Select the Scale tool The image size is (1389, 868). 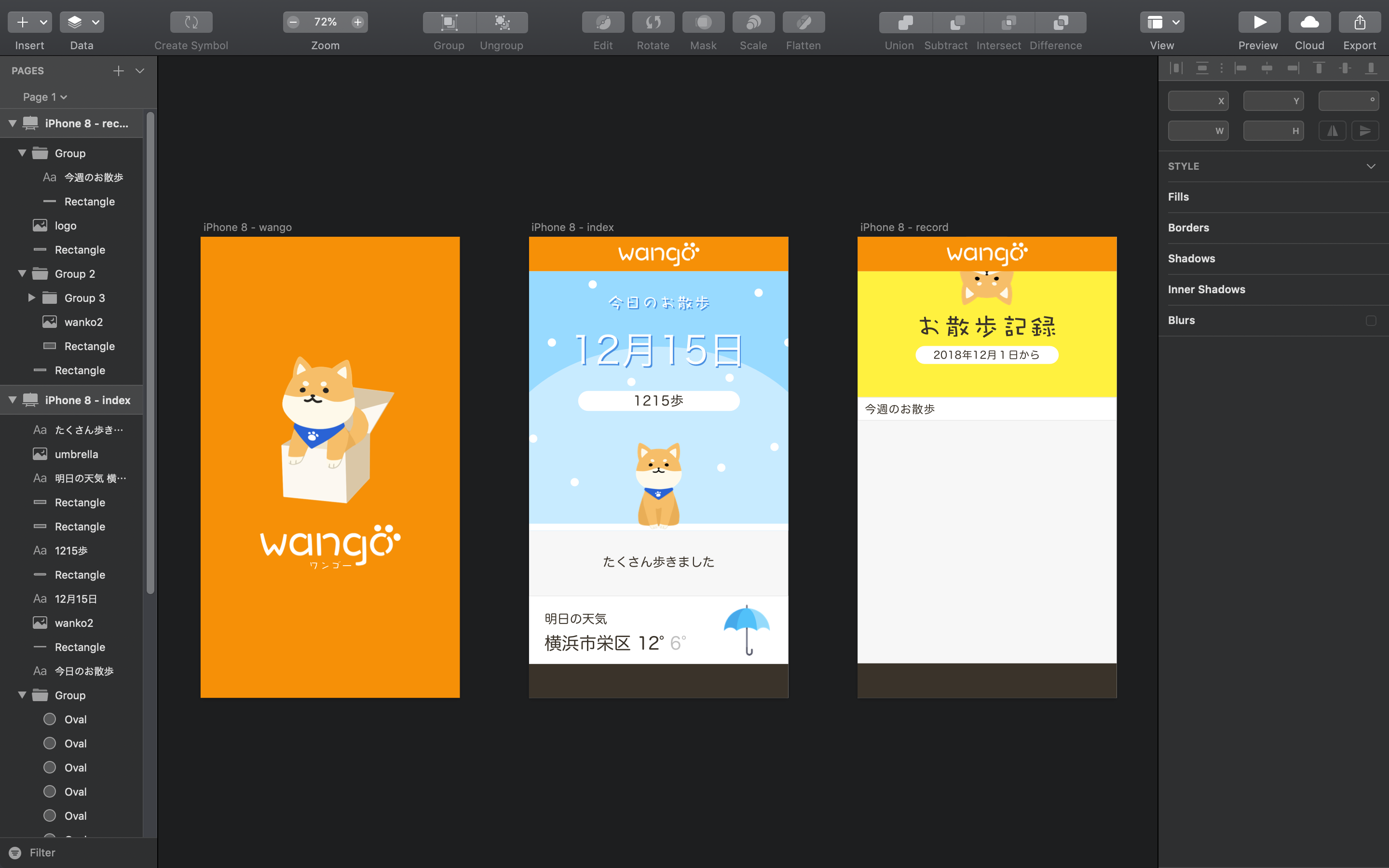click(753, 22)
